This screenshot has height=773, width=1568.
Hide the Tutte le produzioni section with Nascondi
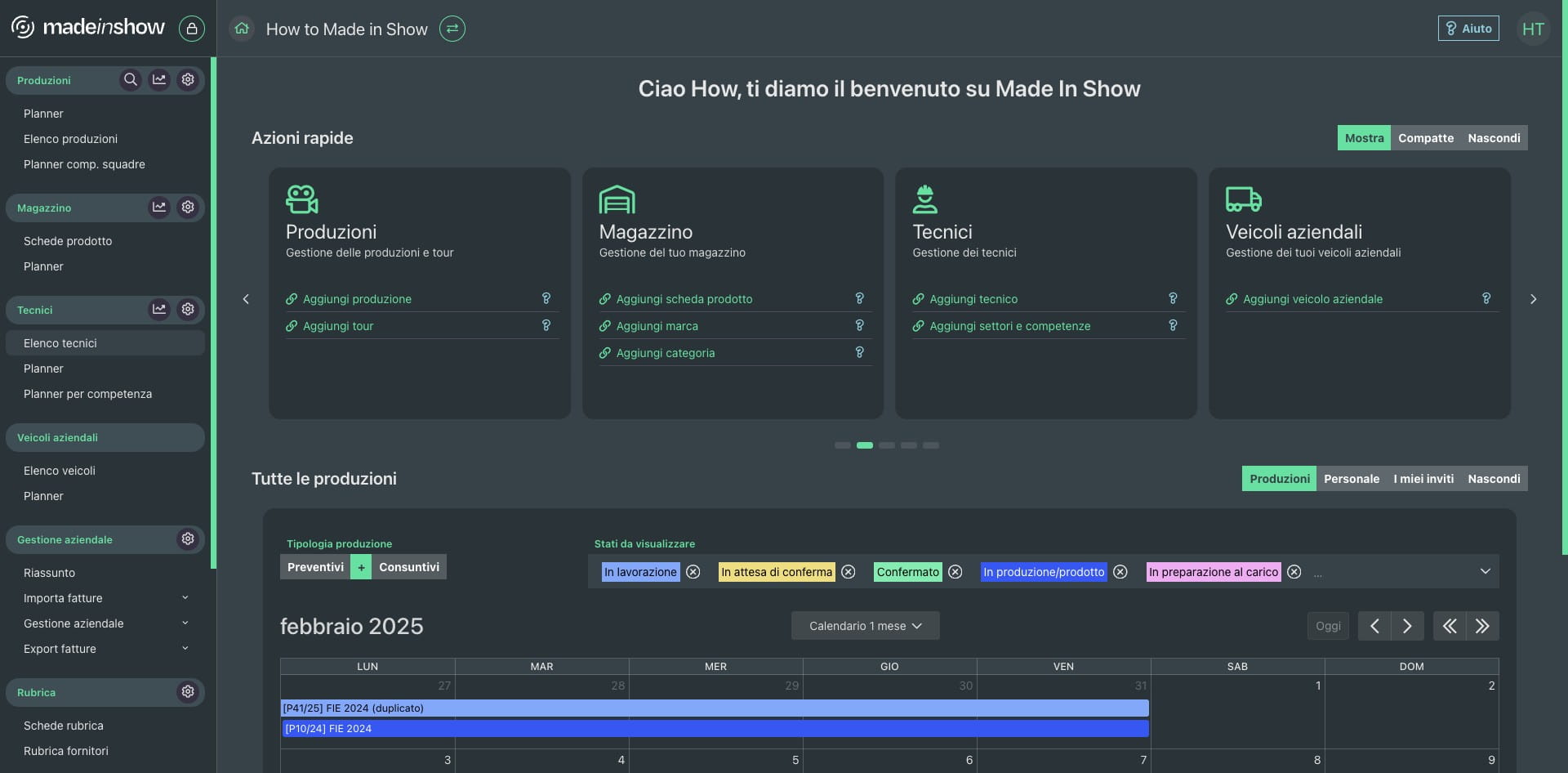click(x=1494, y=479)
